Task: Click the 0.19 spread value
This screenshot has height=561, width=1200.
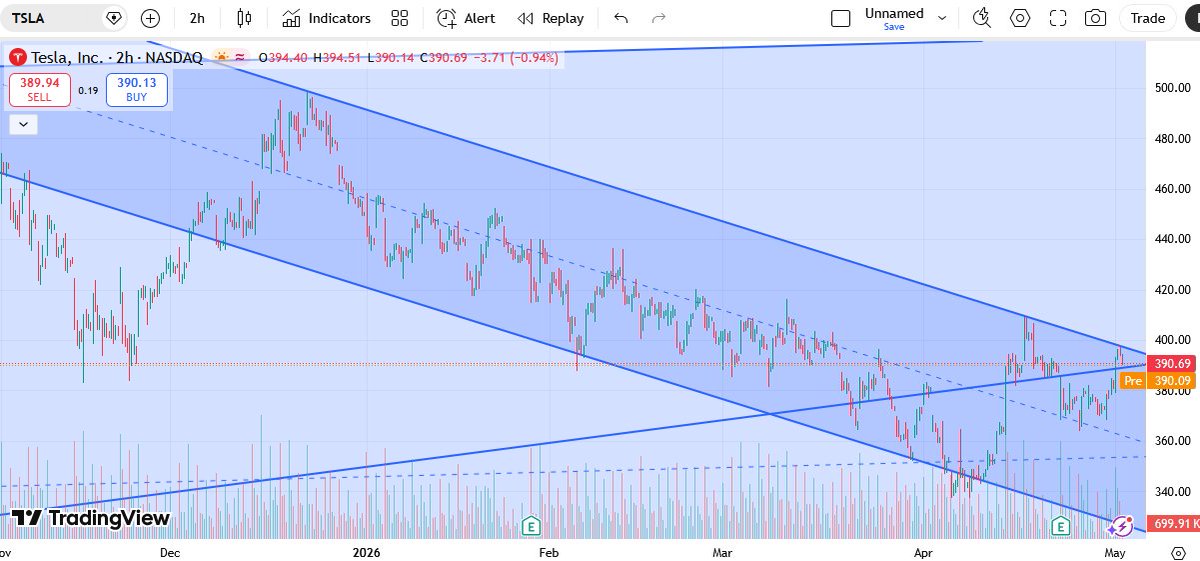Action: coord(88,90)
